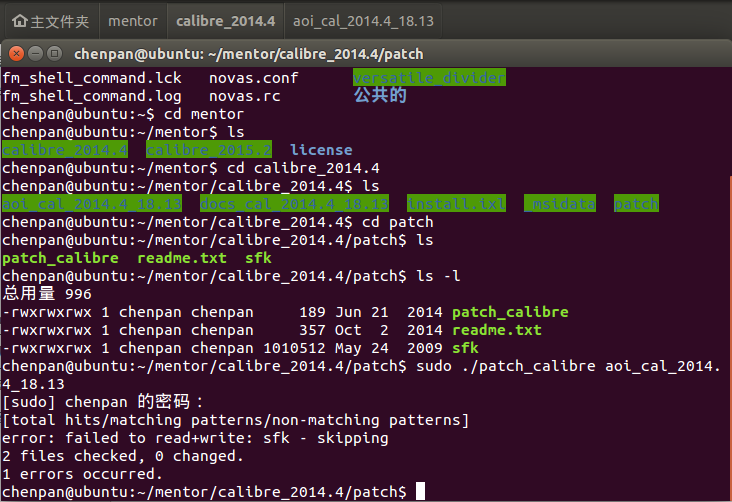The width and height of the screenshot is (732, 502).
Task: Open the 主文件夹 home breadcrumb
Action: click(50, 21)
